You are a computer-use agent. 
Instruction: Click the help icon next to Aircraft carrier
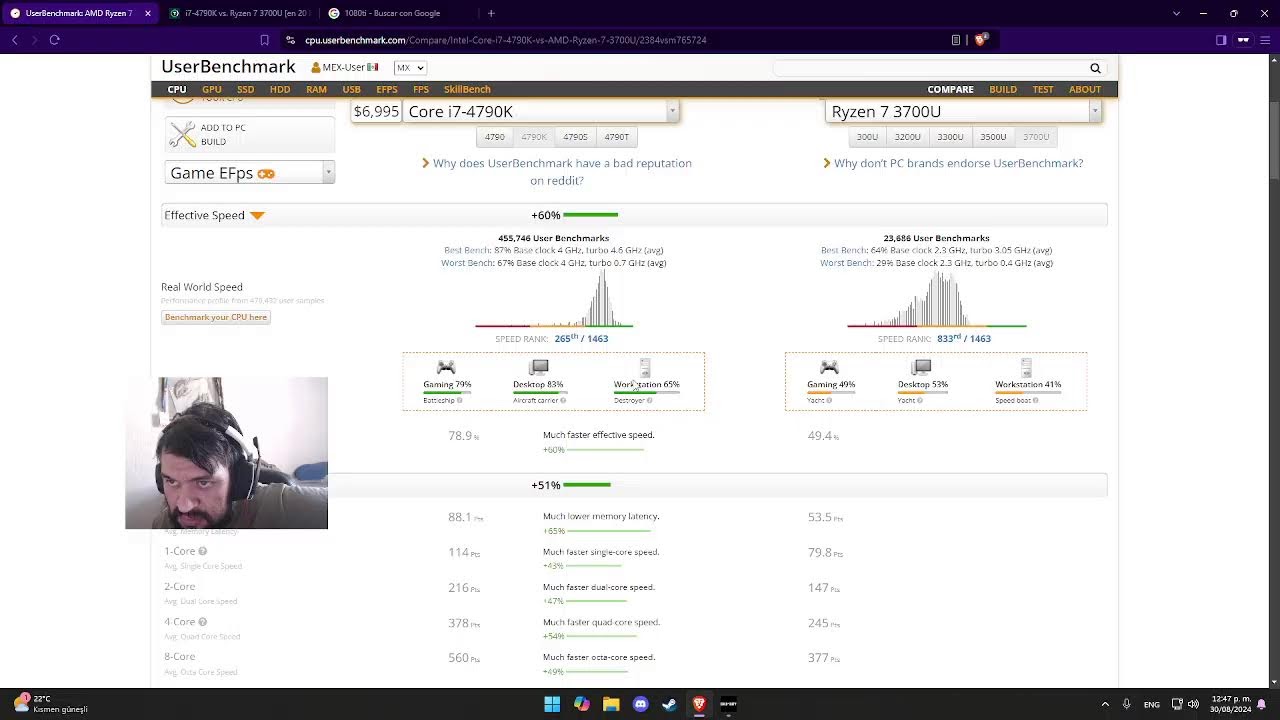click(562, 401)
